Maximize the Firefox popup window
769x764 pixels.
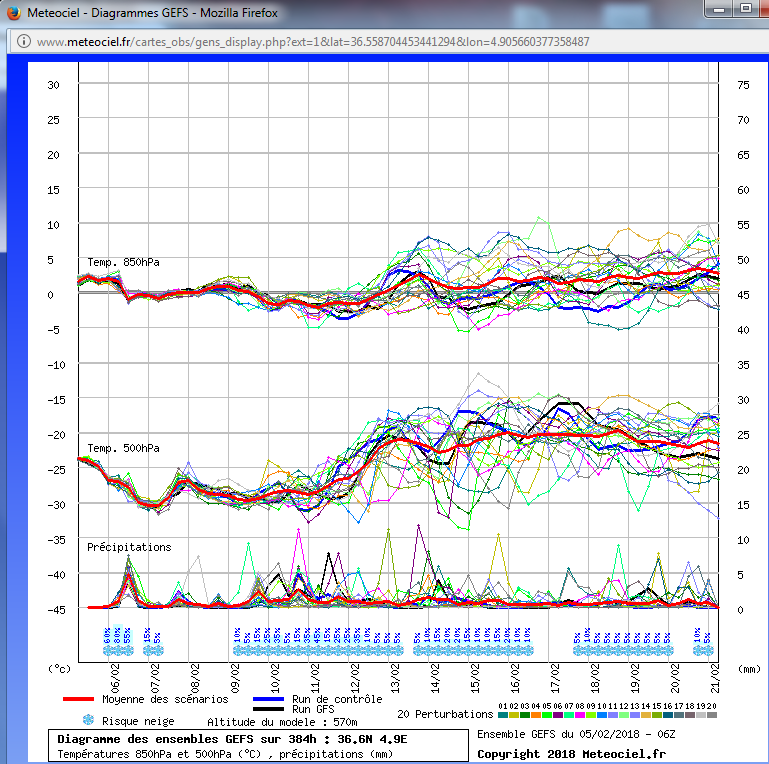(746, 8)
